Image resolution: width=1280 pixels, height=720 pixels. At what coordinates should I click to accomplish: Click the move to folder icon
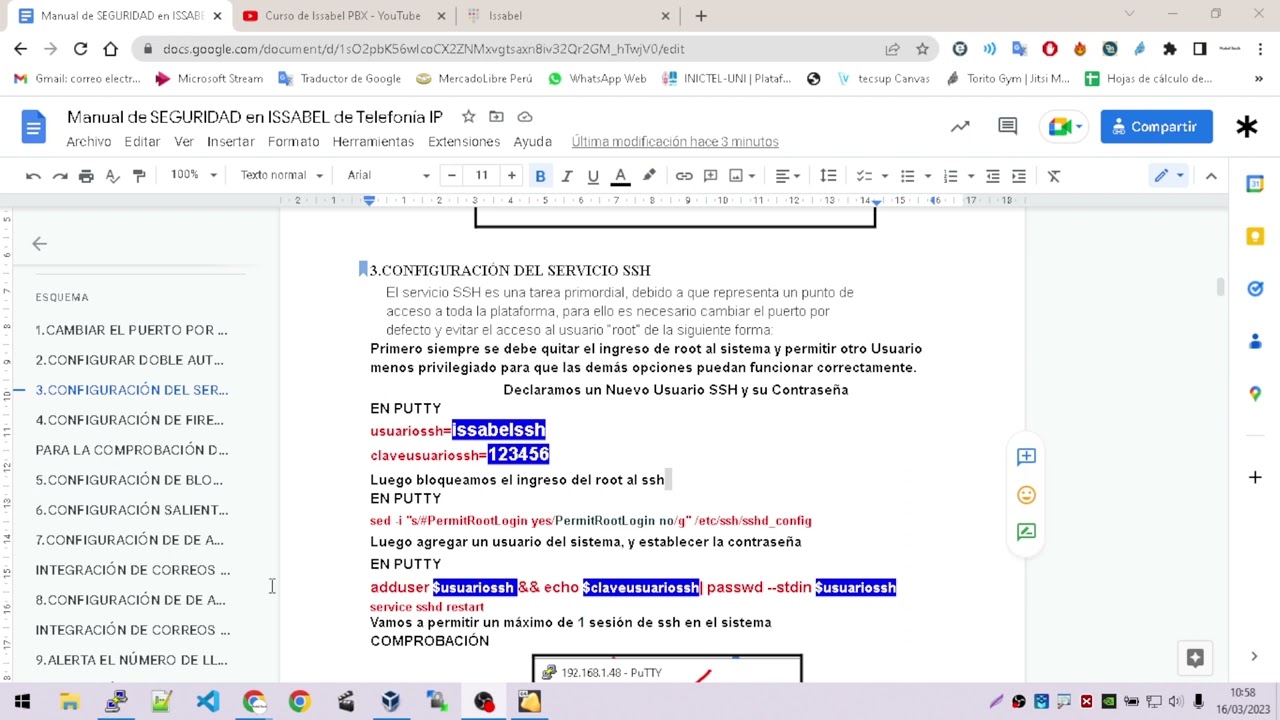tap(496, 117)
